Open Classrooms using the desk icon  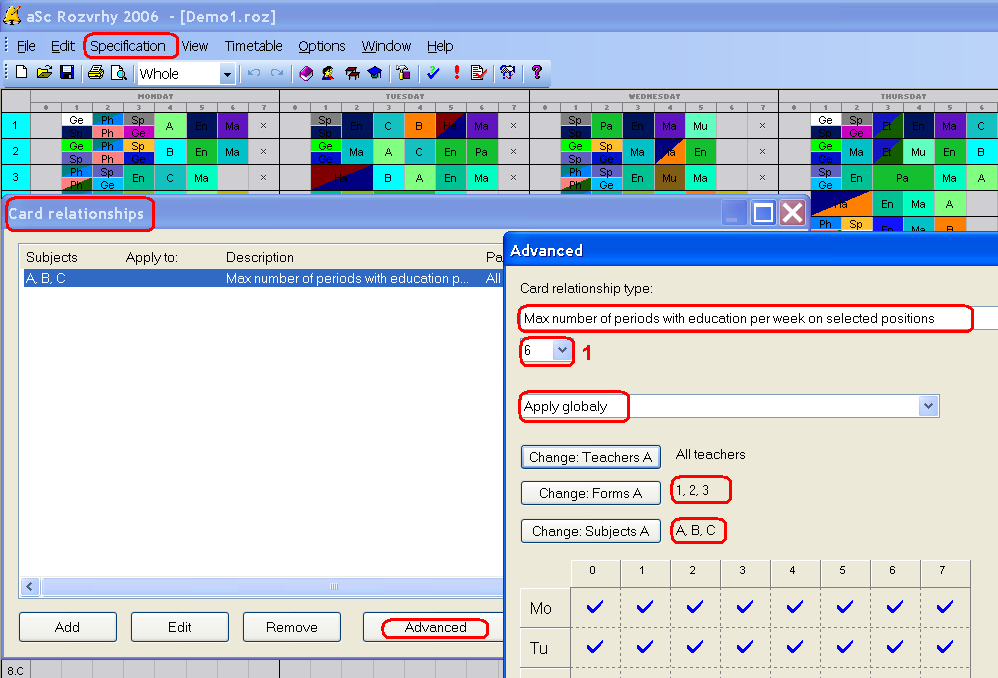(352, 73)
